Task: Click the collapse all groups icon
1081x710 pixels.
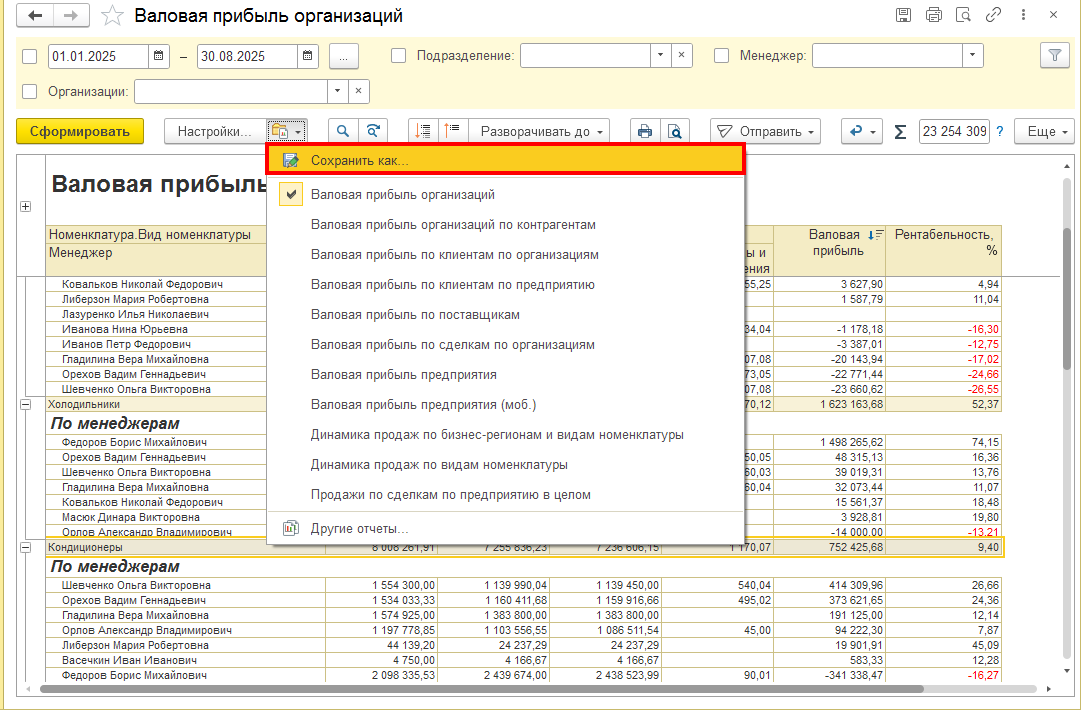Action: 452,131
